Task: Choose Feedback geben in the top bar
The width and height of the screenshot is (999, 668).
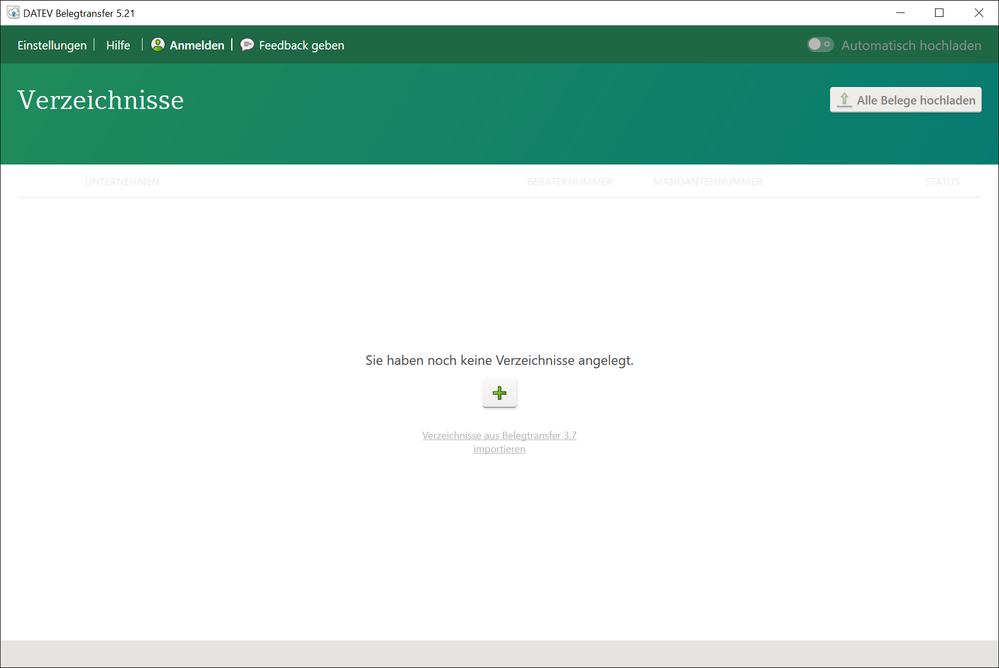Action: pyautogui.click(x=301, y=45)
